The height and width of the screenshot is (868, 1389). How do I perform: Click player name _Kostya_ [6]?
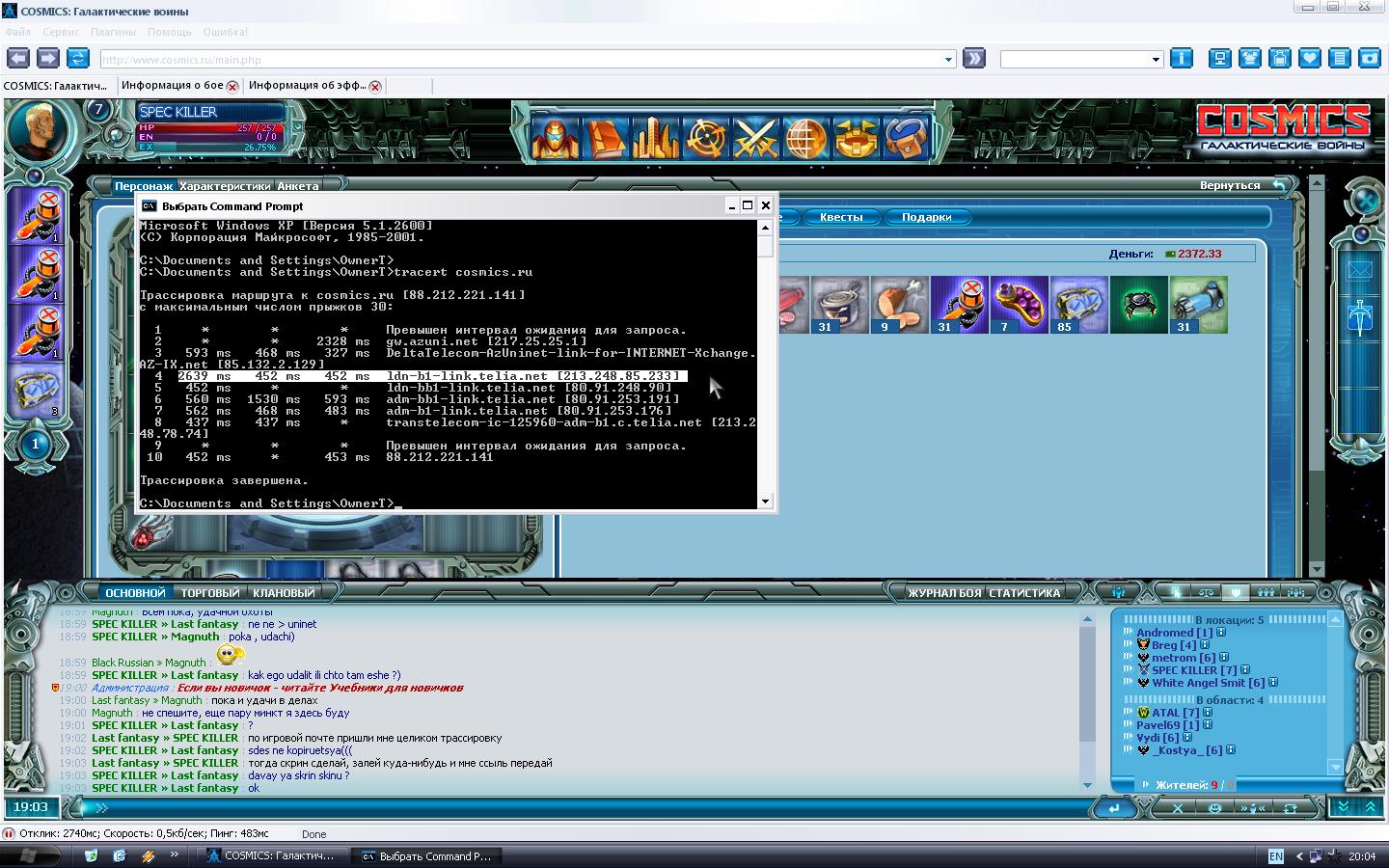coord(1186,749)
